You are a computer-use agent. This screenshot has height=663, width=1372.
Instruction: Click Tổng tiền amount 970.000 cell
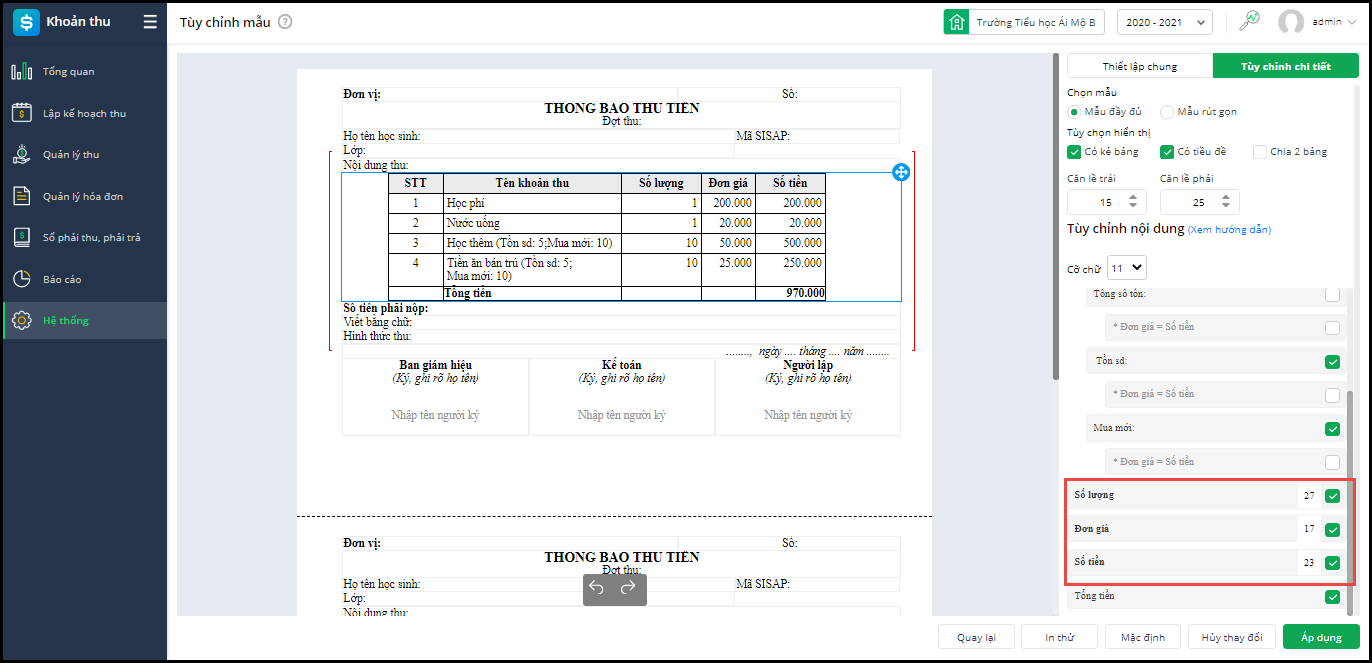tap(791, 293)
